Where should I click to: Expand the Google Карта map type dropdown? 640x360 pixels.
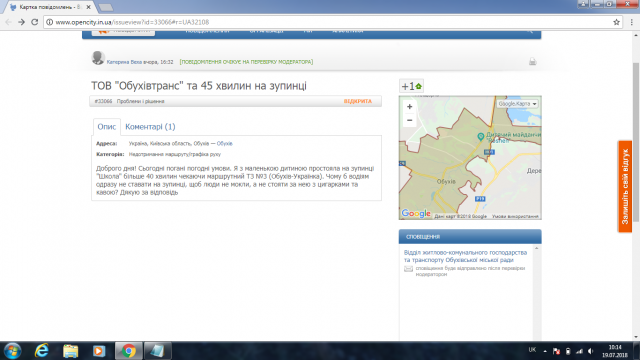(517, 104)
